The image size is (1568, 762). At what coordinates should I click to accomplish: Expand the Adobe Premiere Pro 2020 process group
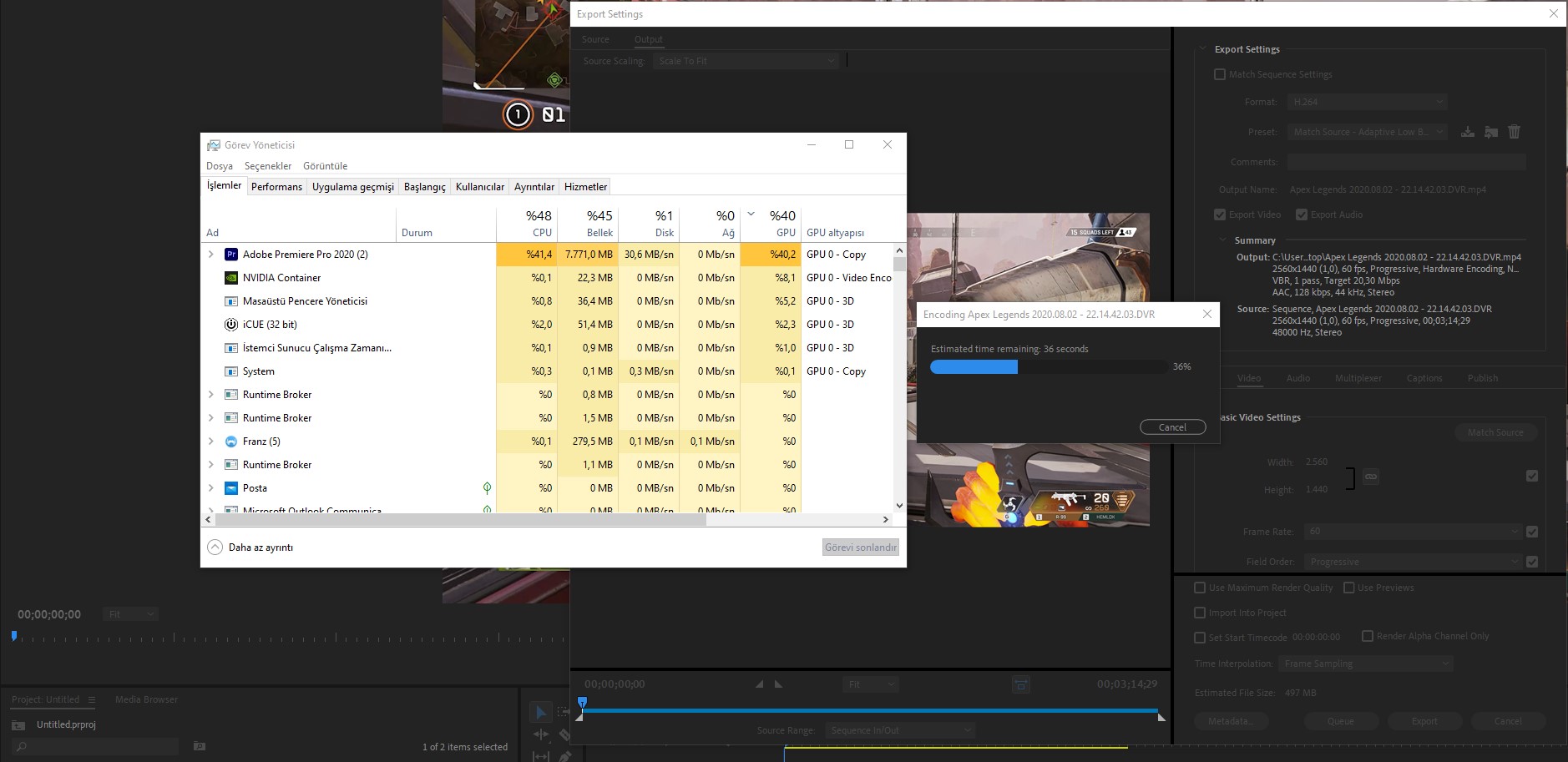point(211,255)
